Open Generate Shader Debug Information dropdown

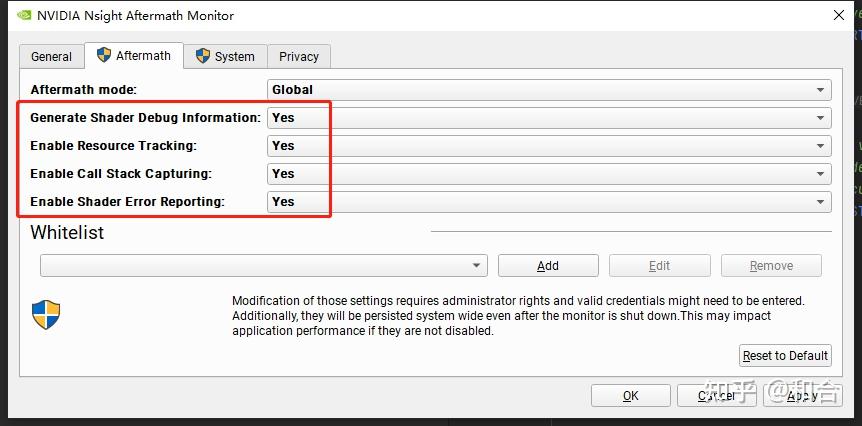tap(549, 118)
